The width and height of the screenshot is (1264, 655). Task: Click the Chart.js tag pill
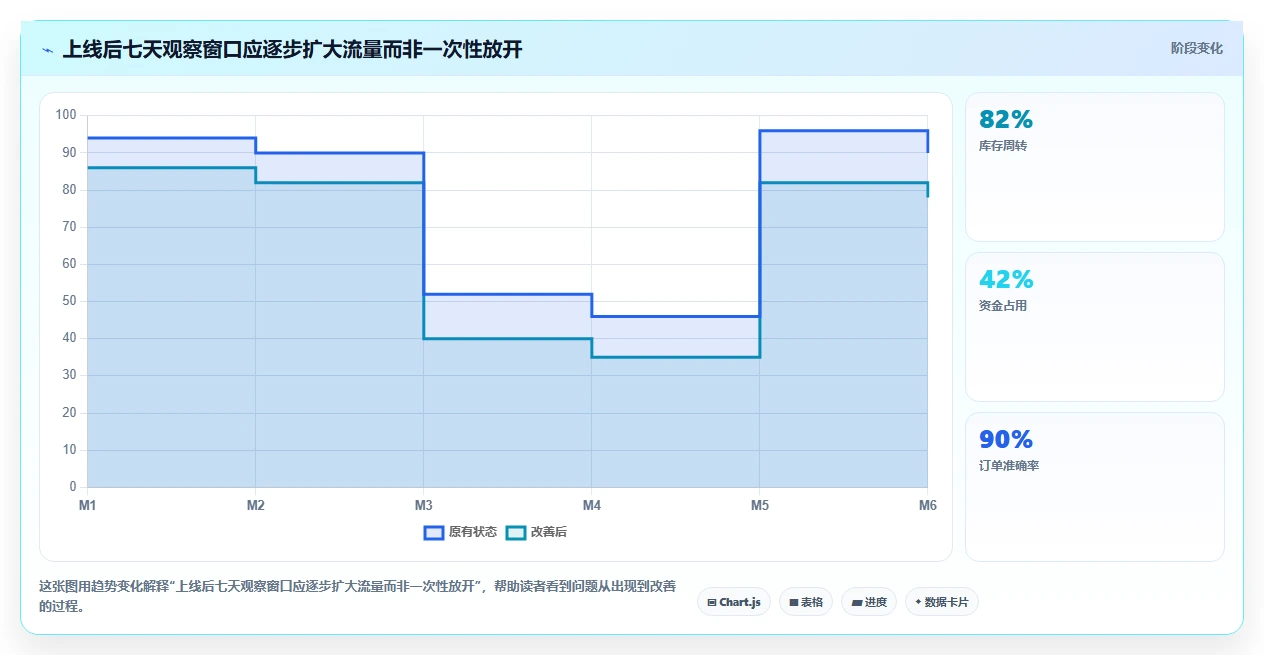733,602
